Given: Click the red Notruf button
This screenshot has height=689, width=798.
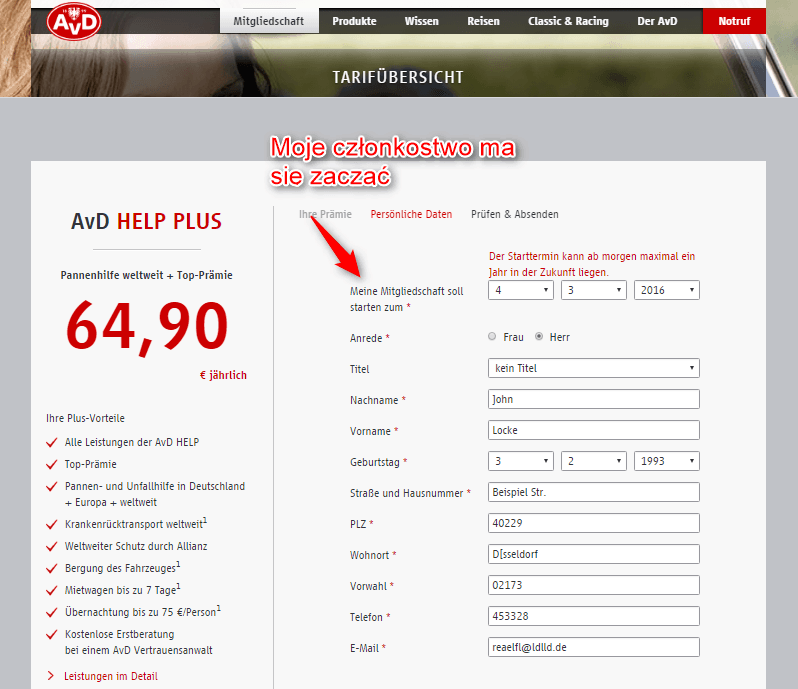Looking at the screenshot, I should point(734,21).
